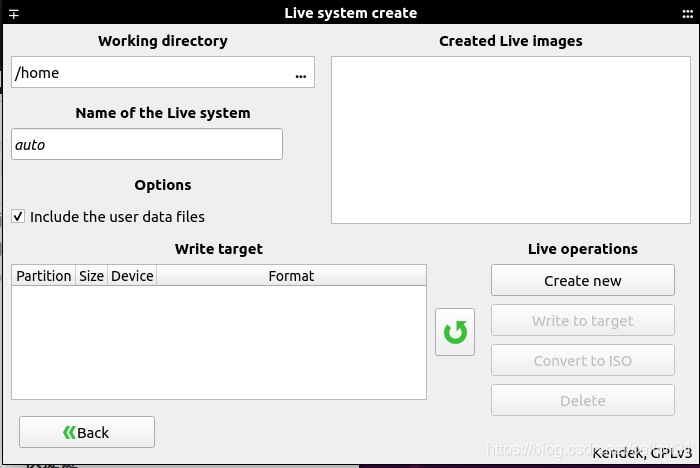
Task: Click the Create new button
Action: (x=583, y=280)
